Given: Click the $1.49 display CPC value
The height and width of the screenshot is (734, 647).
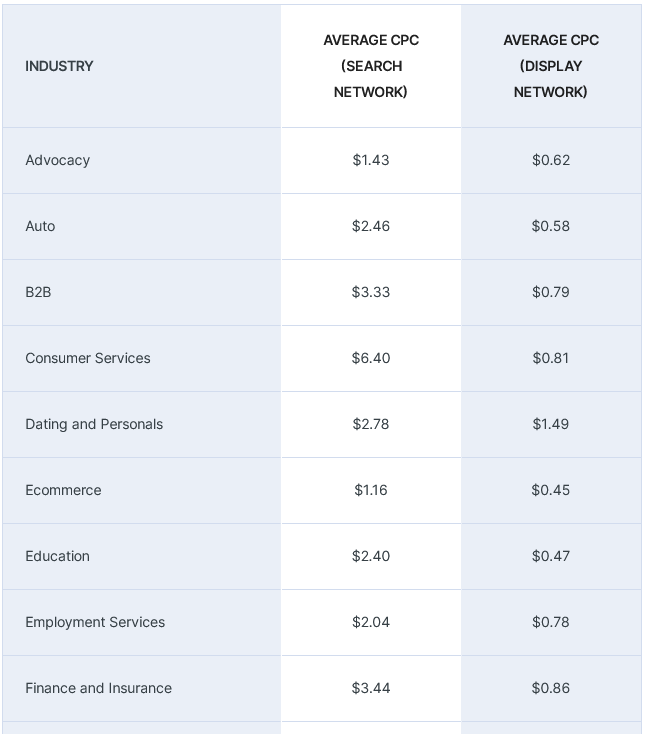Looking at the screenshot, I should (x=551, y=424).
